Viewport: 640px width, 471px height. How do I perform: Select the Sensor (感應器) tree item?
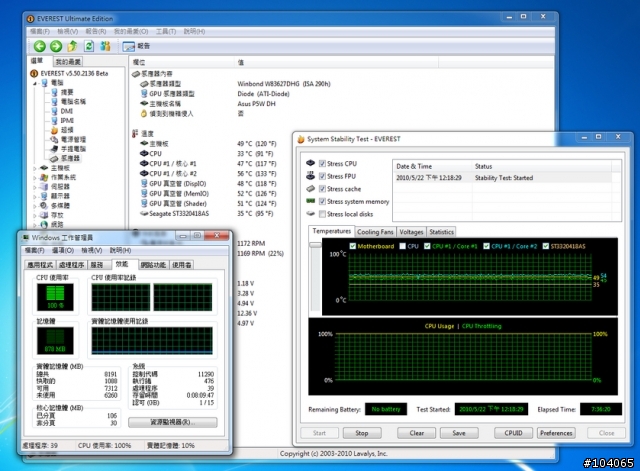tap(65, 158)
